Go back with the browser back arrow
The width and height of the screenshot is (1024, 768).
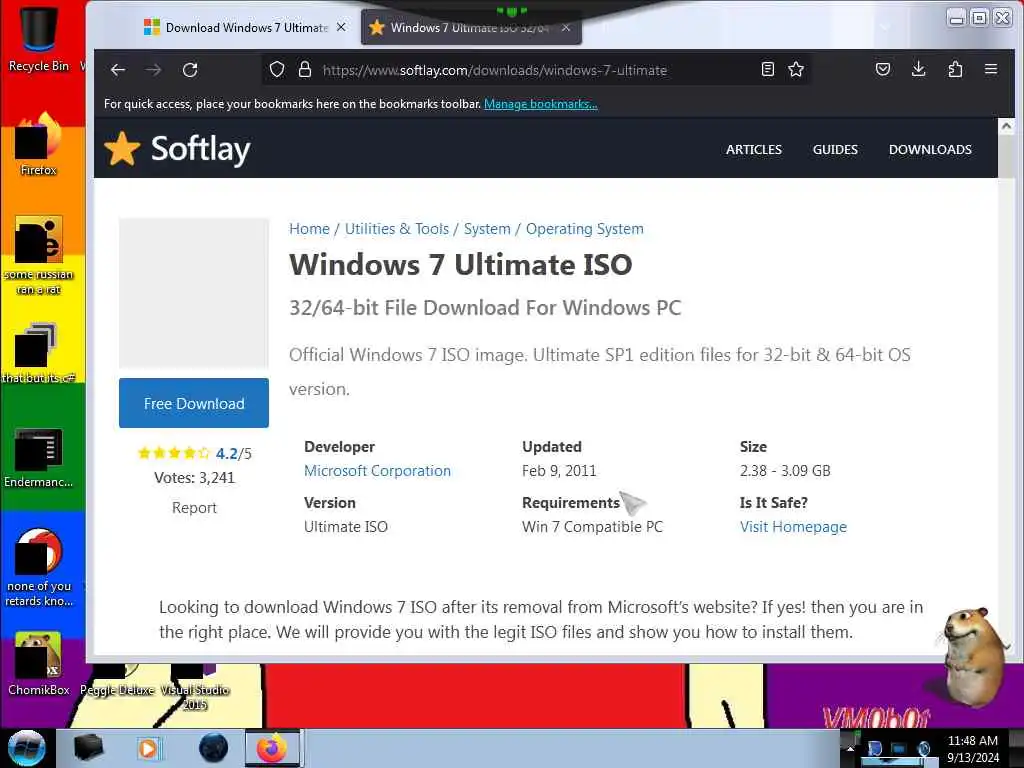click(118, 70)
